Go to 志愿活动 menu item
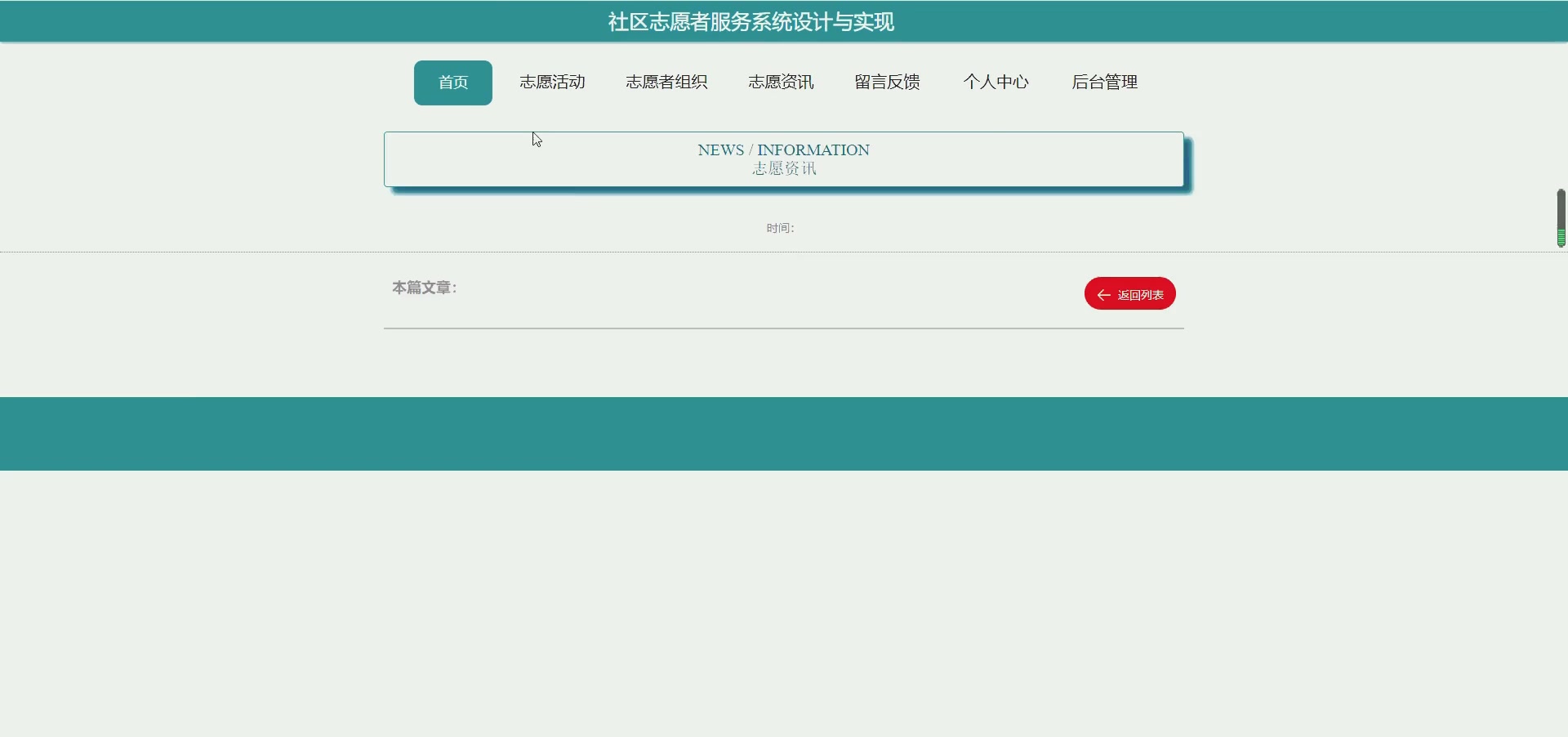Viewport: 1568px width, 737px height. coord(553,83)
